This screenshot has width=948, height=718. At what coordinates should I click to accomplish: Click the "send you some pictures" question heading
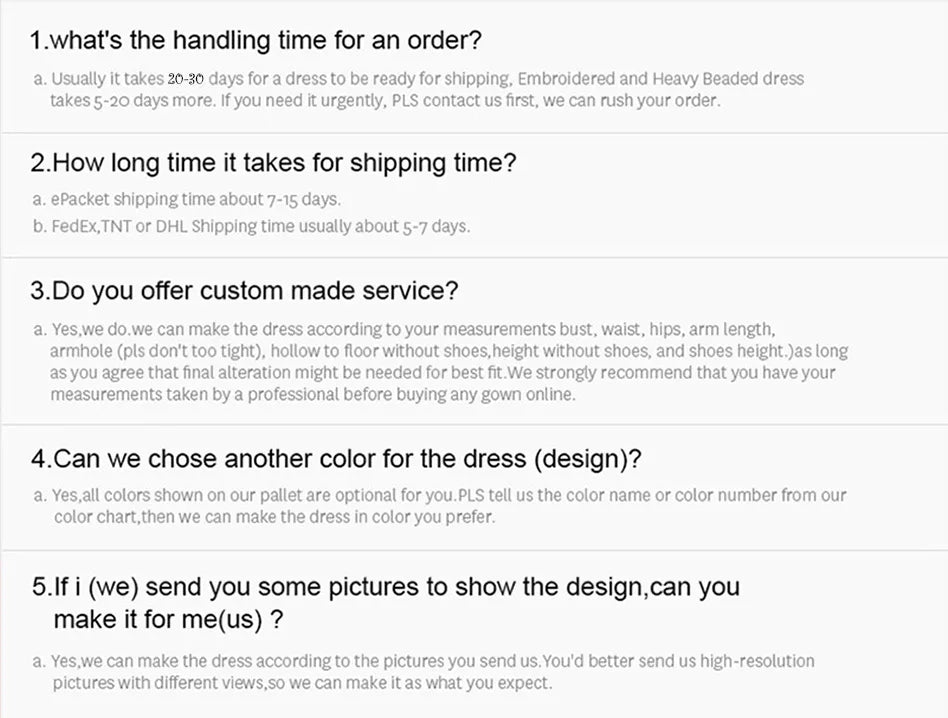click(385, 587)
